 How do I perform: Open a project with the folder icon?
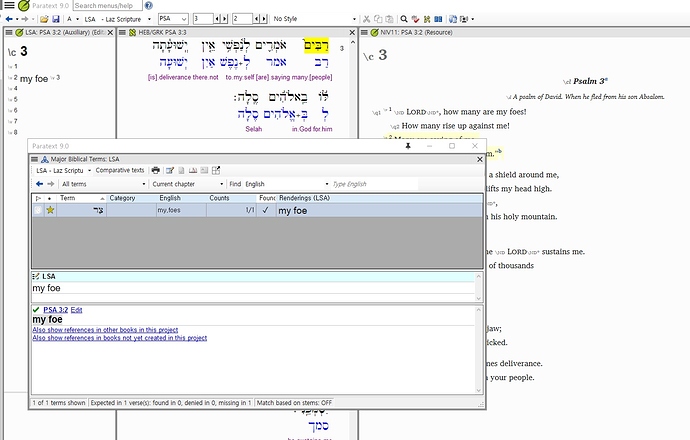coord(44,19)
